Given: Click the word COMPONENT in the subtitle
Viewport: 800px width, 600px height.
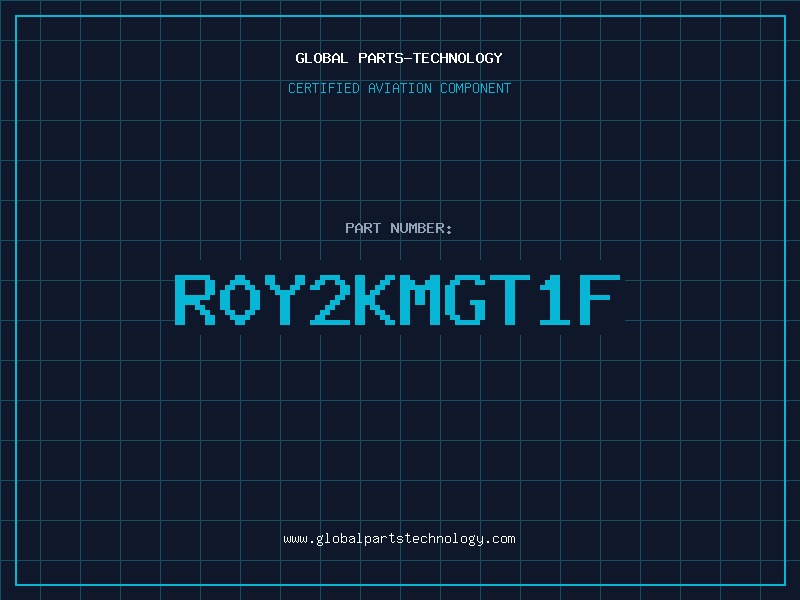Looking at the screenshot, I should coord(475,88).
